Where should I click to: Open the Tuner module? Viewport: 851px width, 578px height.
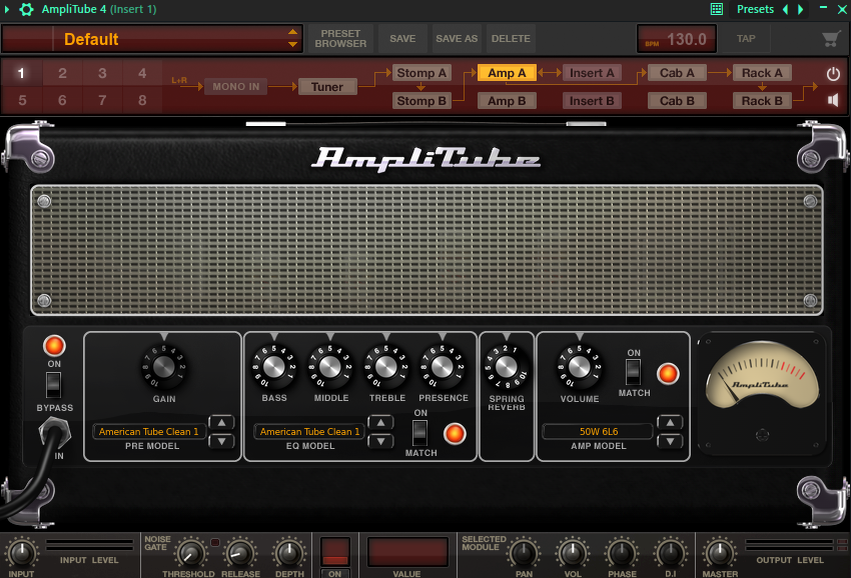click(327, 86)
